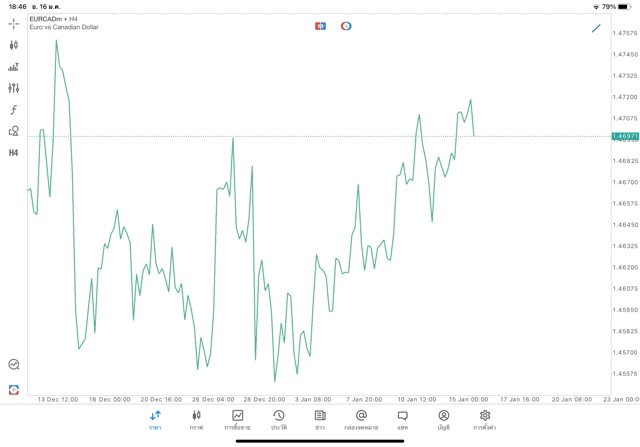Open the การตั้งค่า settings tab
Viewport: 640px width, 447px height.
[485, 420]
